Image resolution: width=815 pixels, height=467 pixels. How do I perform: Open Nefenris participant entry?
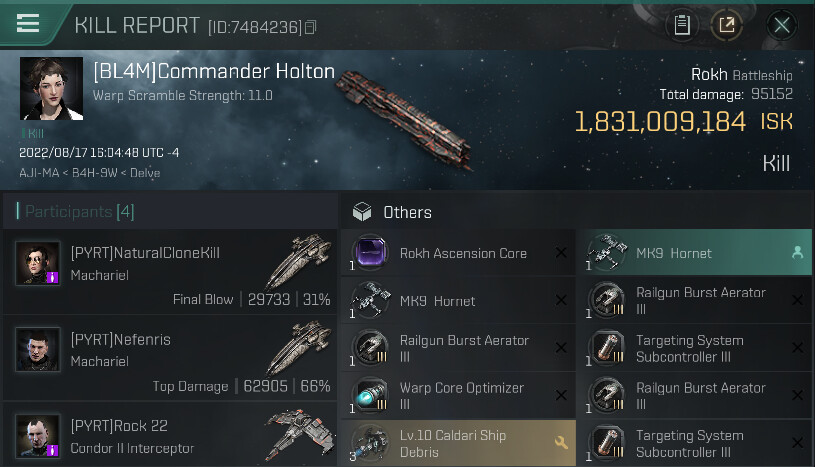click(x=170, y=358)
